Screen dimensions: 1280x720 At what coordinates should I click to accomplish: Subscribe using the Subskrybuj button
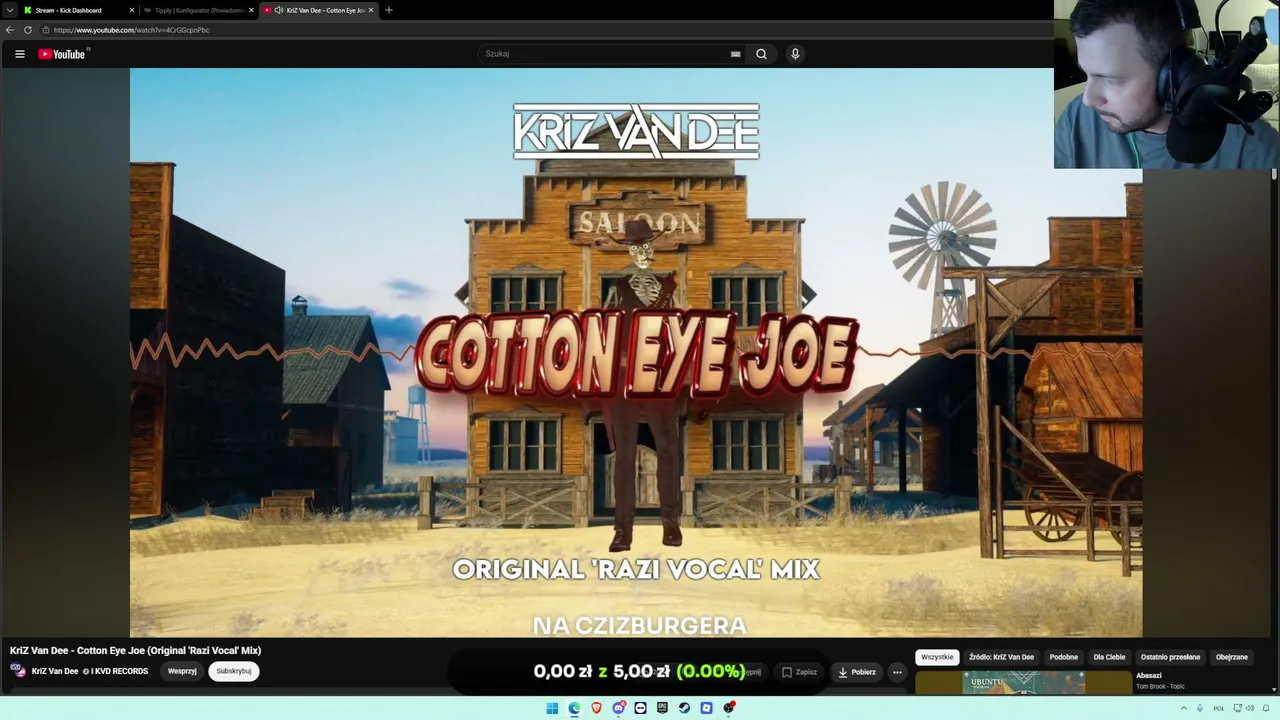234,671
